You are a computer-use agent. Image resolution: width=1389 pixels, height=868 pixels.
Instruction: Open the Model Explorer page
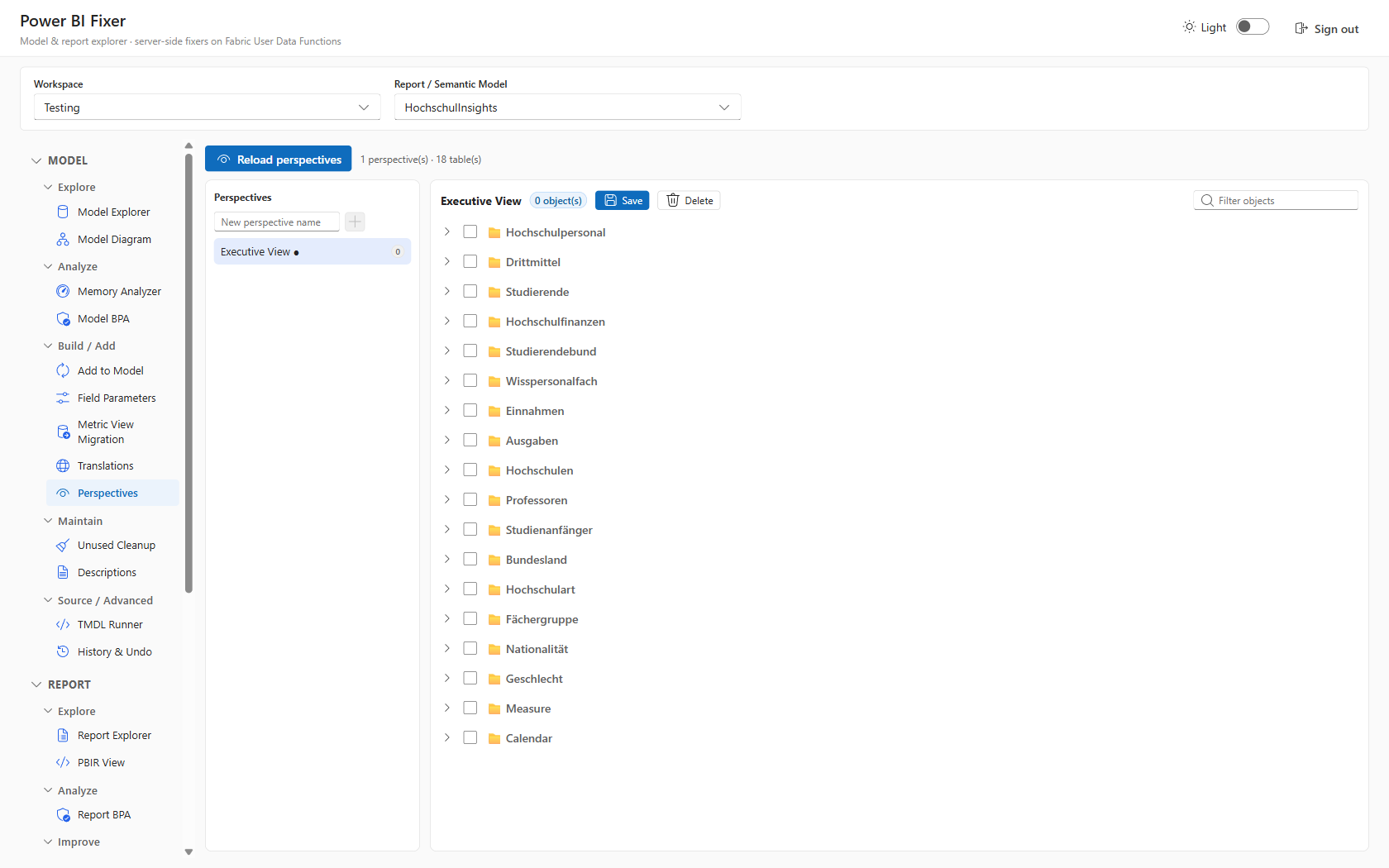point(113,212)
